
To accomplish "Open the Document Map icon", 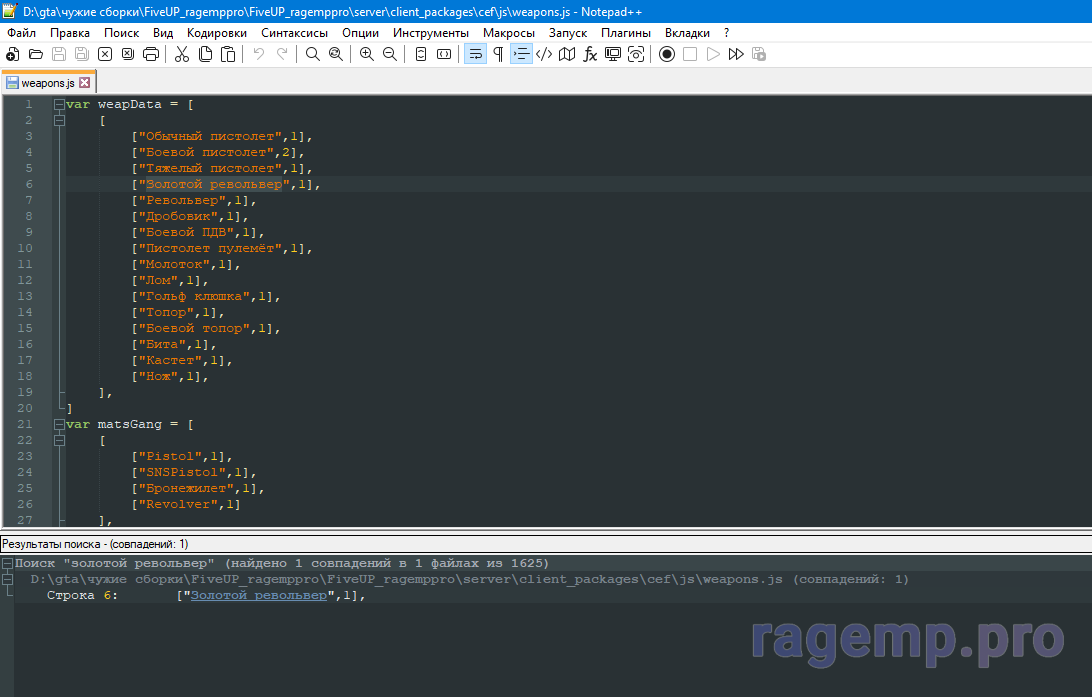I will pos(567,54).
